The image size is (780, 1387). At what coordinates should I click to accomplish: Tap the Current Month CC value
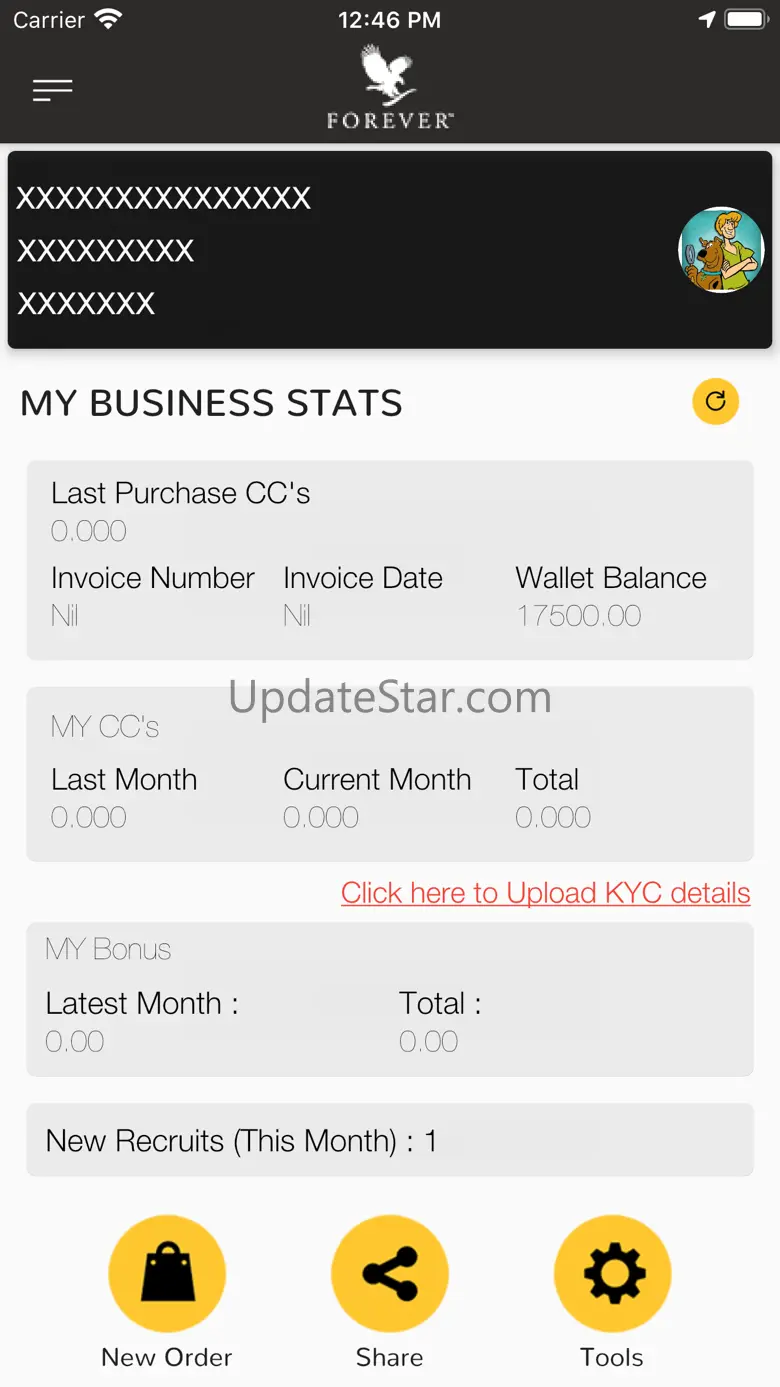point(321,817)
